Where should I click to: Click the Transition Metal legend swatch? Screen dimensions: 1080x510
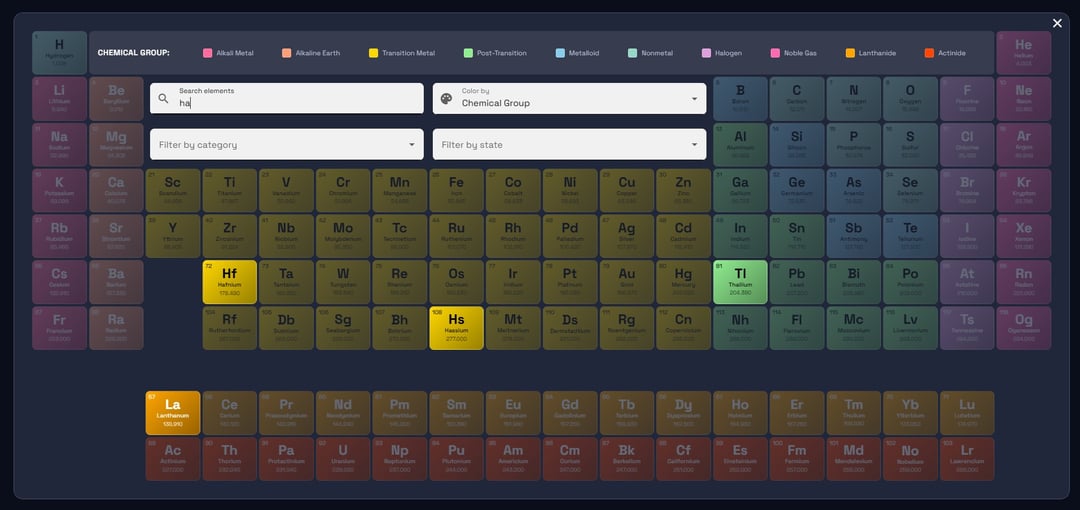(374, 53)
